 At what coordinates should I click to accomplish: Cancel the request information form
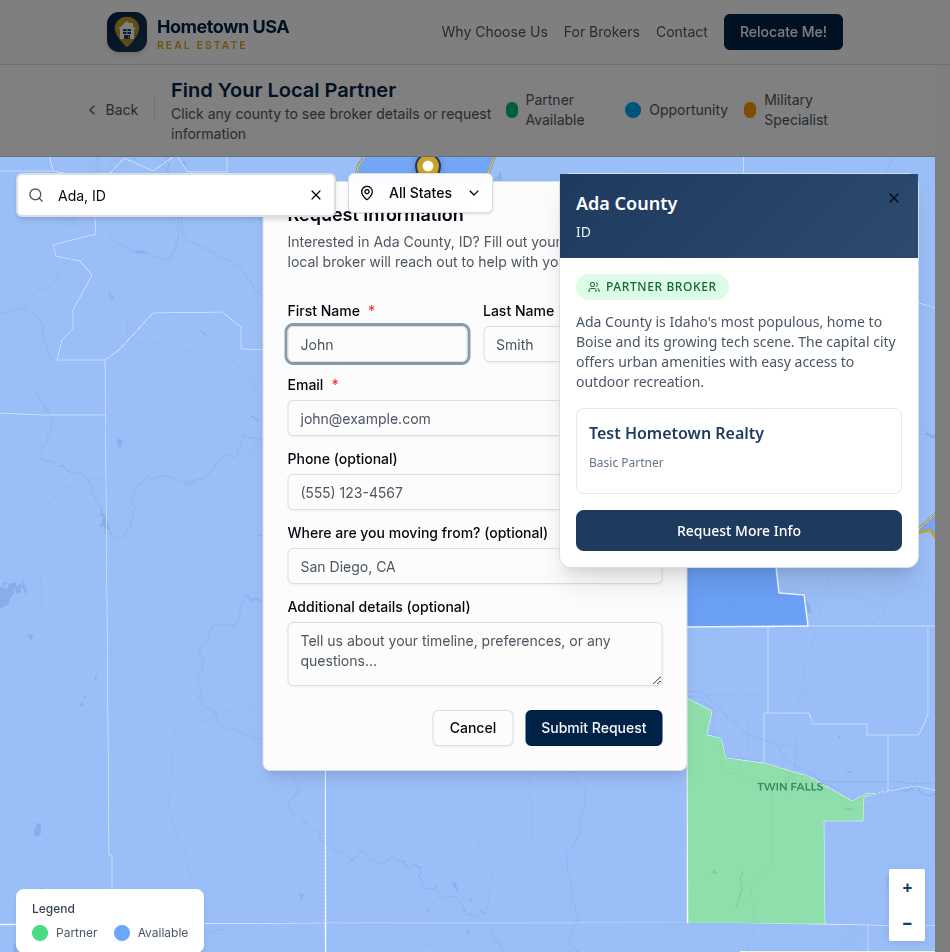pyautogui.click(x=472, y=728)
